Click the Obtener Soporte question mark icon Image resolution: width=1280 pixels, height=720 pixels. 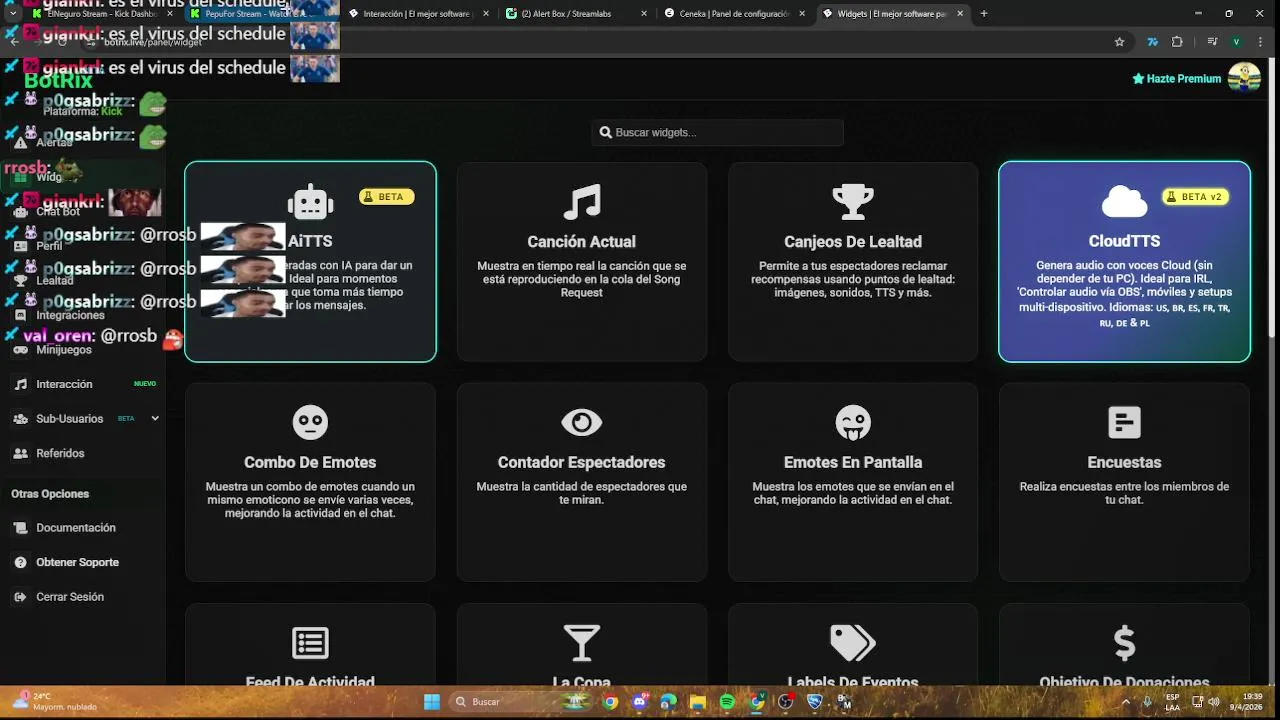click(x=20, y=562)
